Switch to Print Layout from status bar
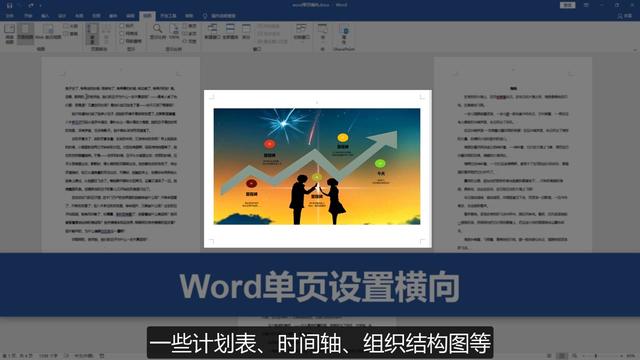640x360 pixels. click(x=562, y=356)
